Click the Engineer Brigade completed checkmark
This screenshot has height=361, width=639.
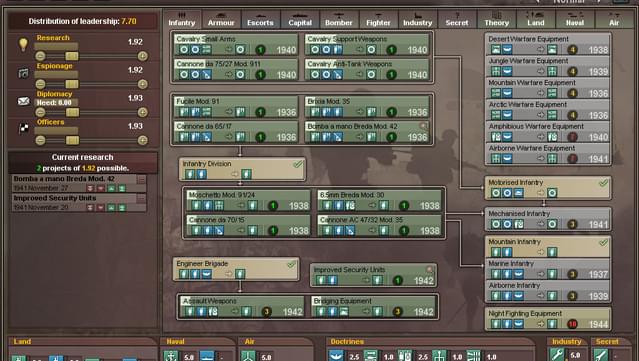point(291,264)
